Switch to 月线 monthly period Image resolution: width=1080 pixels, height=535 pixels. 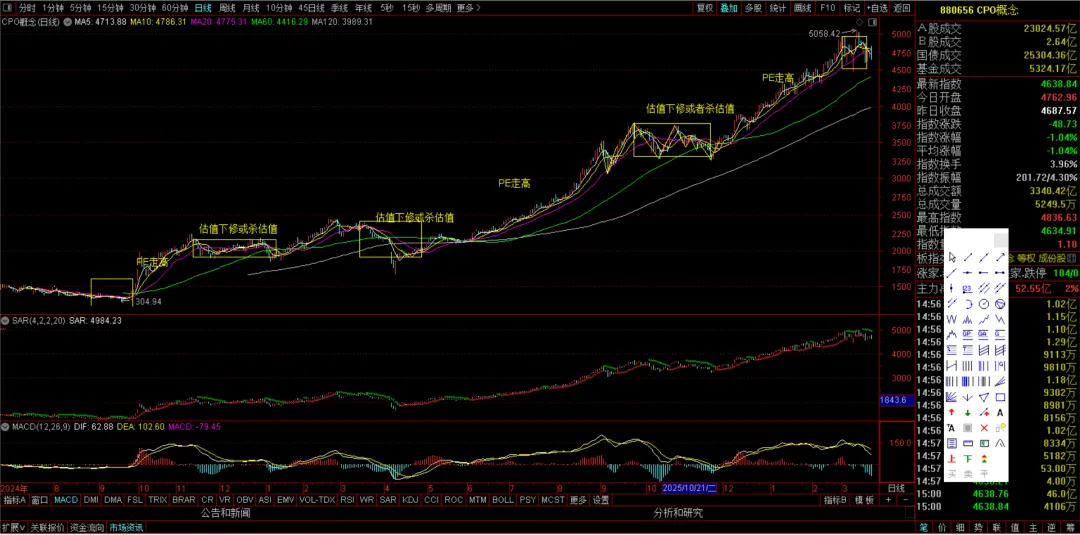click(251, 8)
